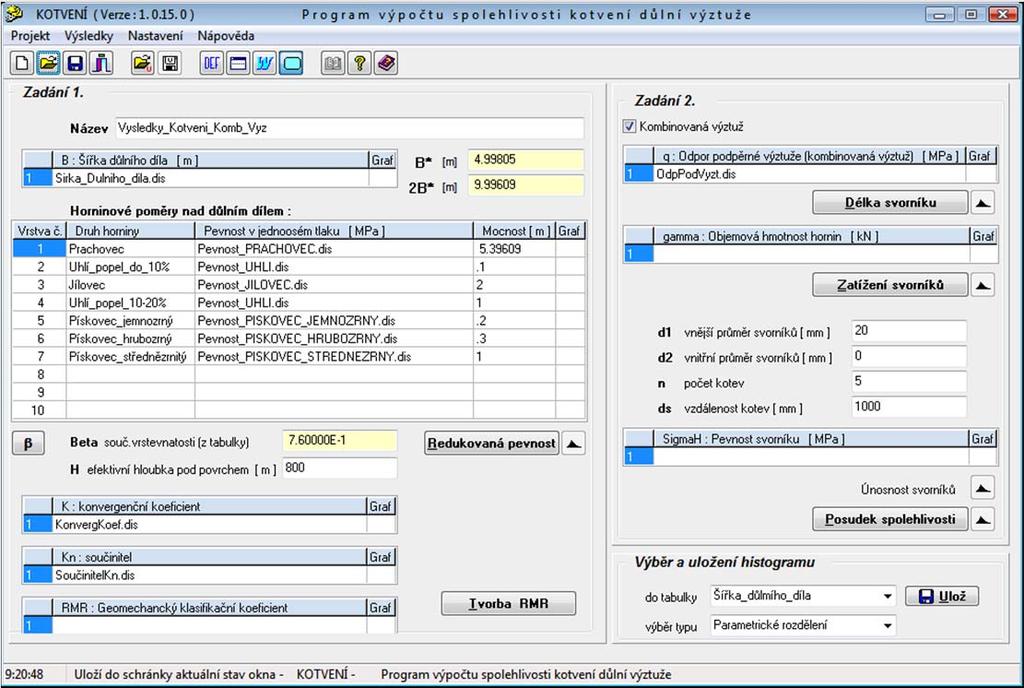Image resolution: width=1024 pixels, height=688 pixels.
Task: Open the 'do tabulky' dropdown
Action: (x=887, y=596)
